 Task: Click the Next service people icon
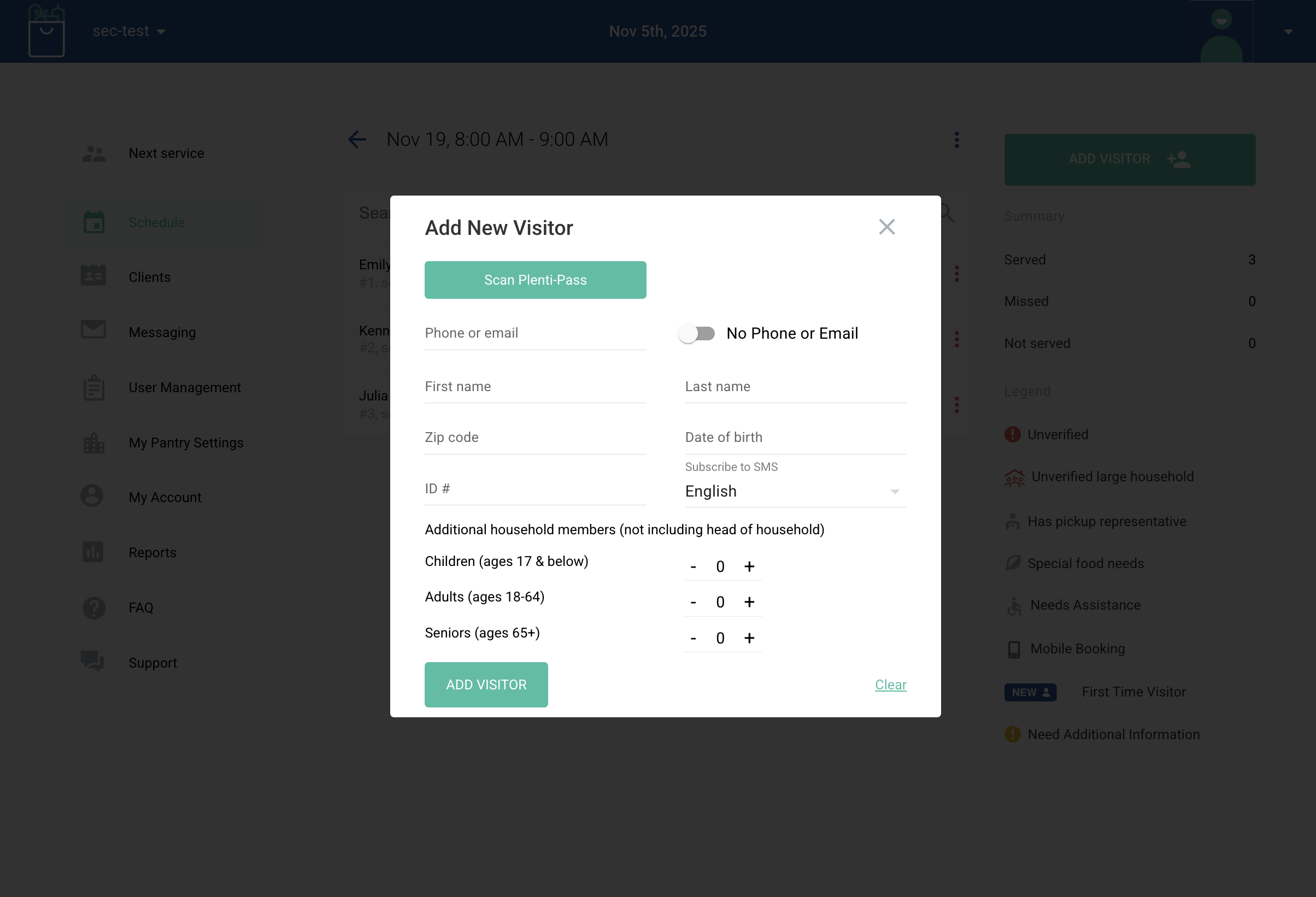pos(93,154)
